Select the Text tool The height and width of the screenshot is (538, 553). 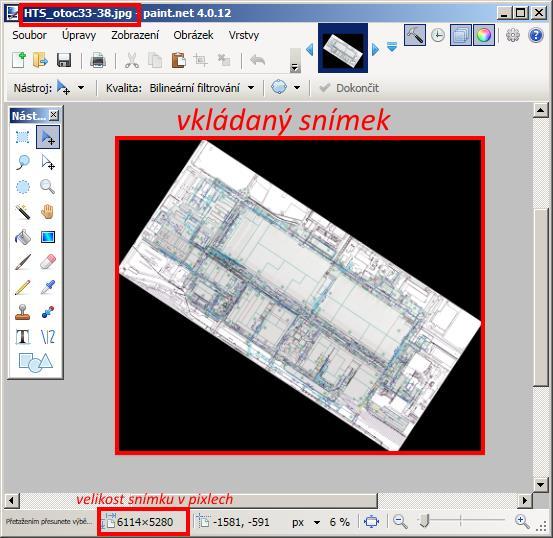tap(23, 337)
